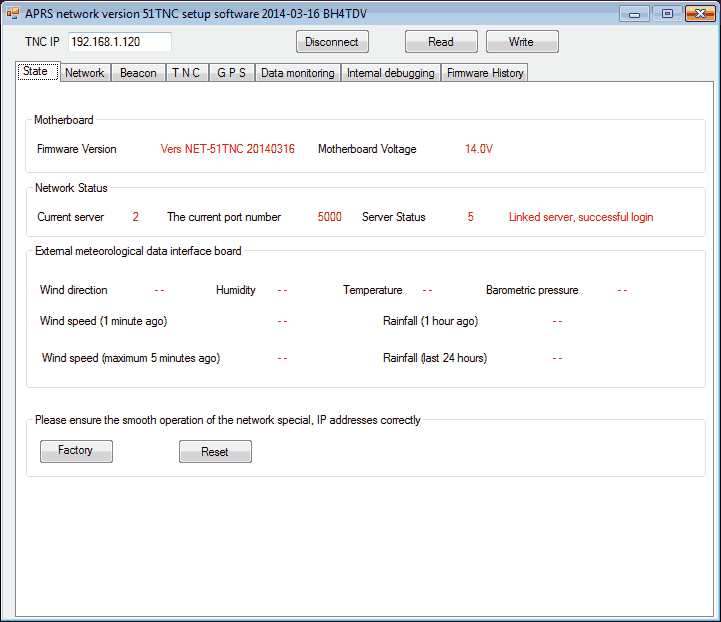This screenshot has height=622, width=721.
Task: Click the Write button
Action: [522, 42]
